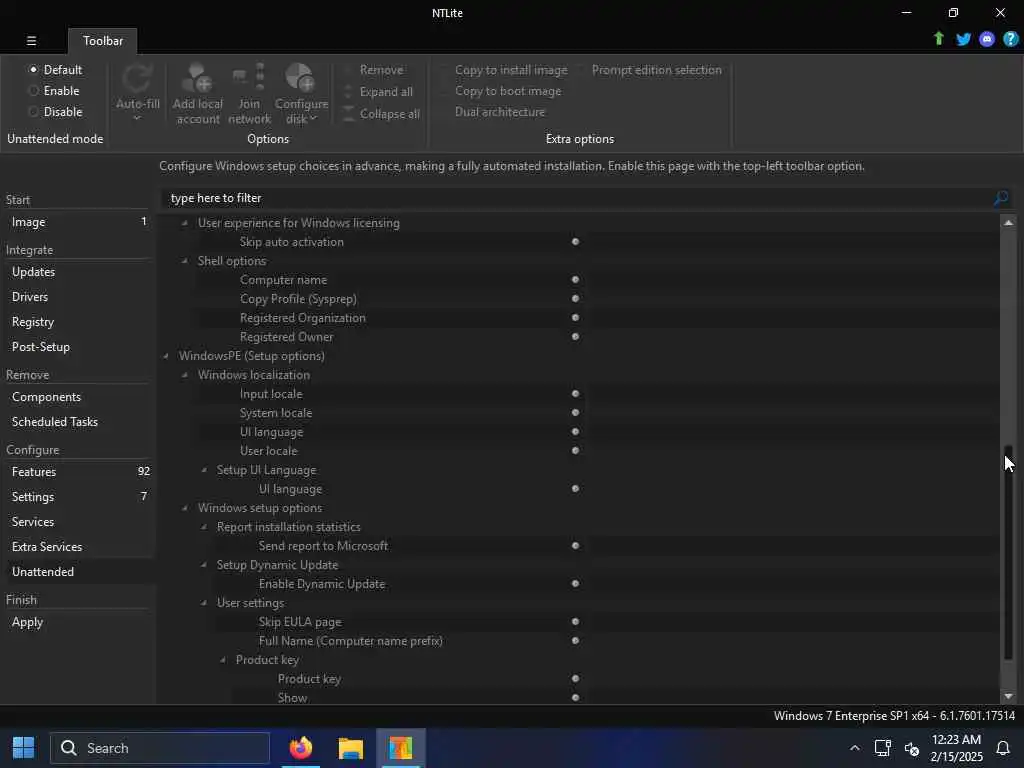Image resolution: width=1024 pixels, height=768 pixels.
Task: Open the Twitter link icon
Action: point(963,39)
